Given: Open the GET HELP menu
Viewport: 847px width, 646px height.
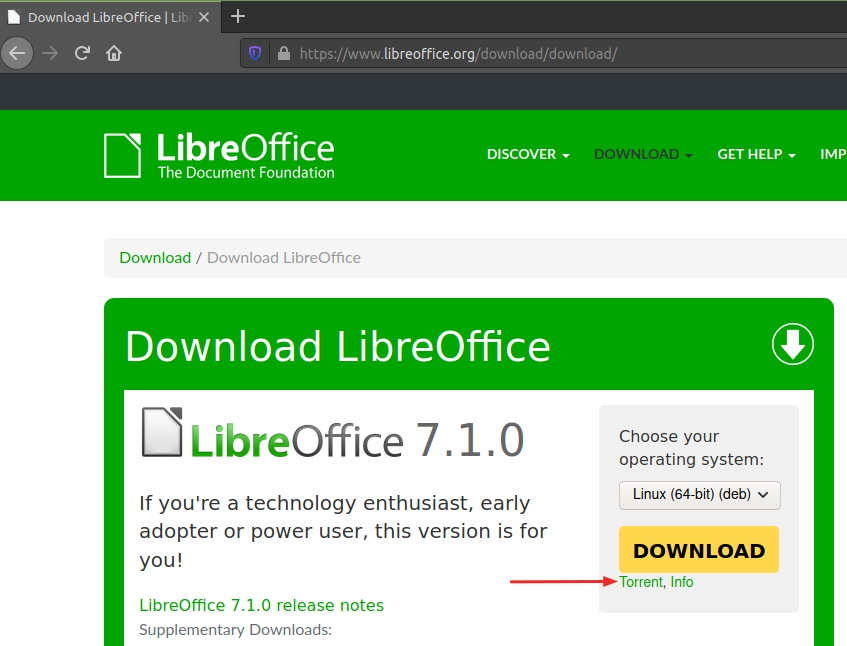Looking at the screenshot, I should pyautogui.click(x=756, y=154).
